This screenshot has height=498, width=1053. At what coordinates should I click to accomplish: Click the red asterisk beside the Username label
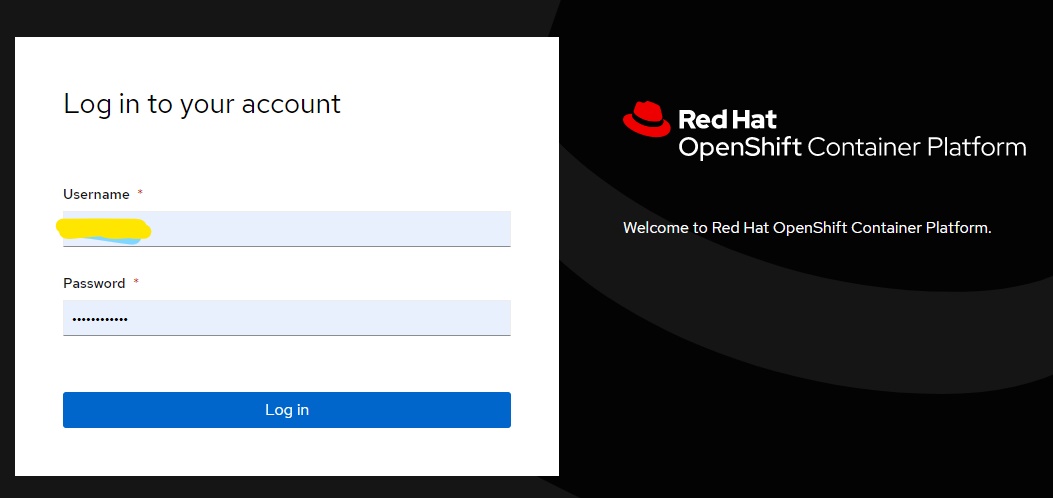(x=140, y=194)
